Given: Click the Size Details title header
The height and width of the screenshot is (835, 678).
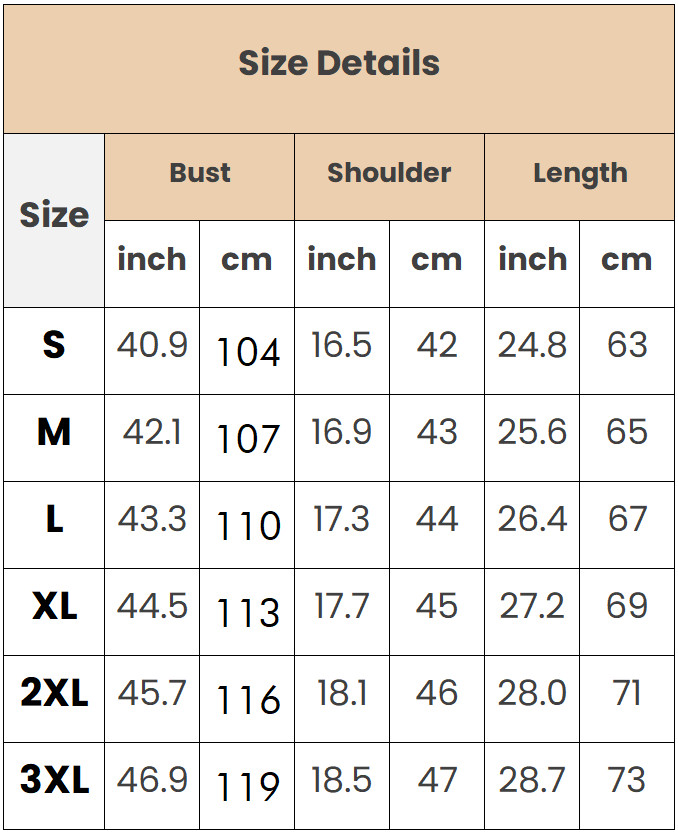Looking at the screenshot, I should (339, 64).
